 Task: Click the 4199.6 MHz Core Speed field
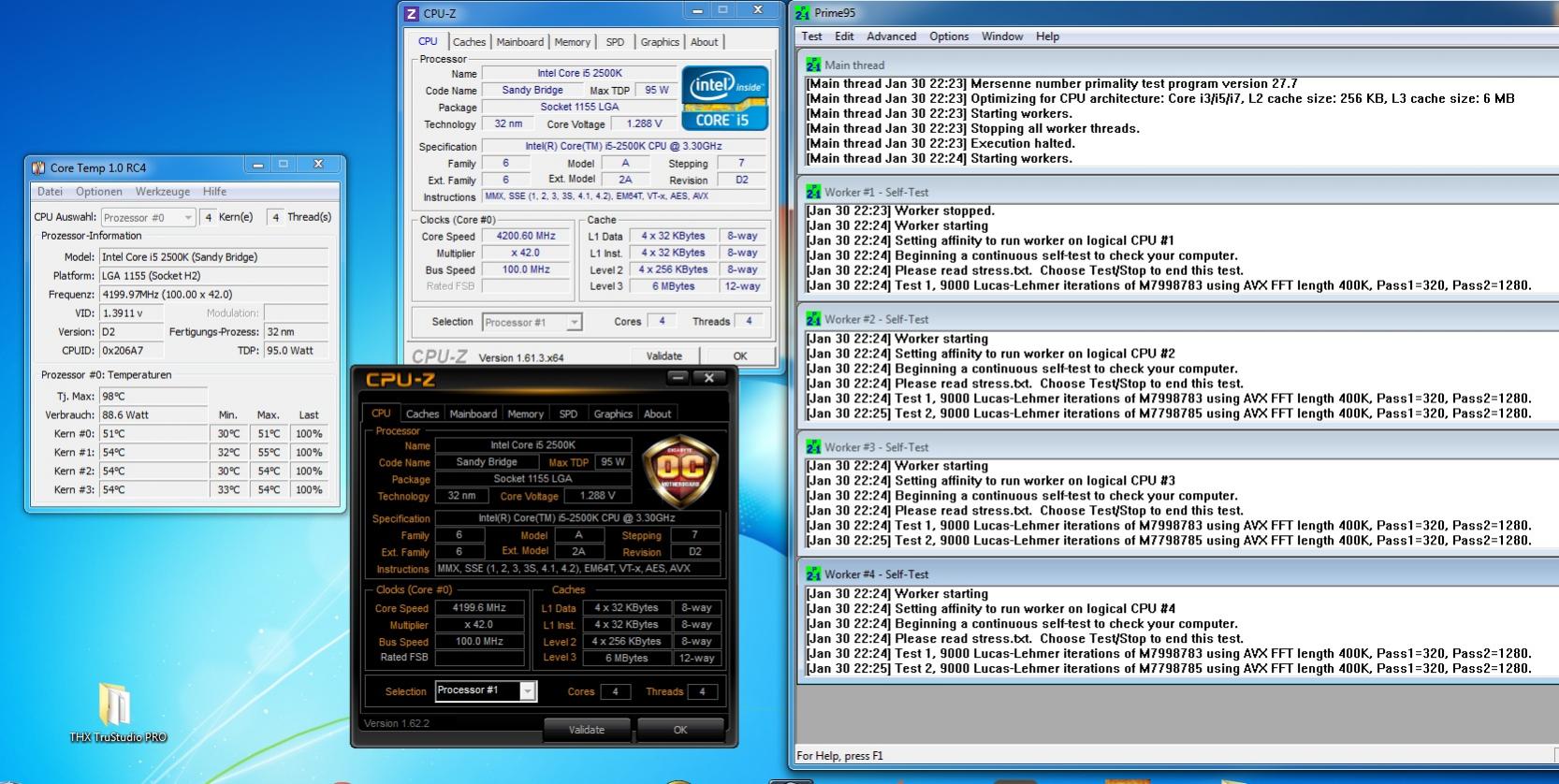(x=479, y=608)
